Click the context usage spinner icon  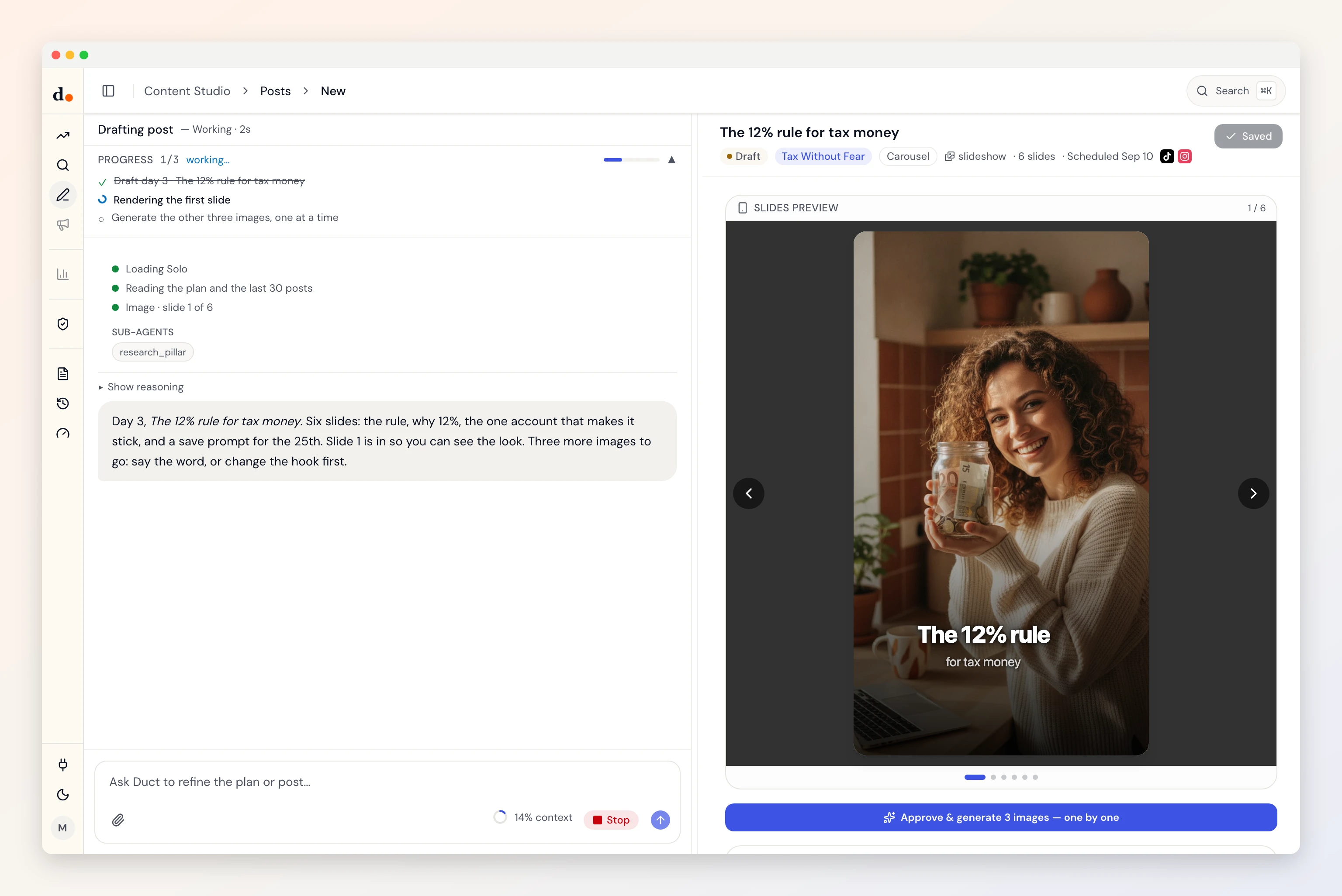point(500,817)
